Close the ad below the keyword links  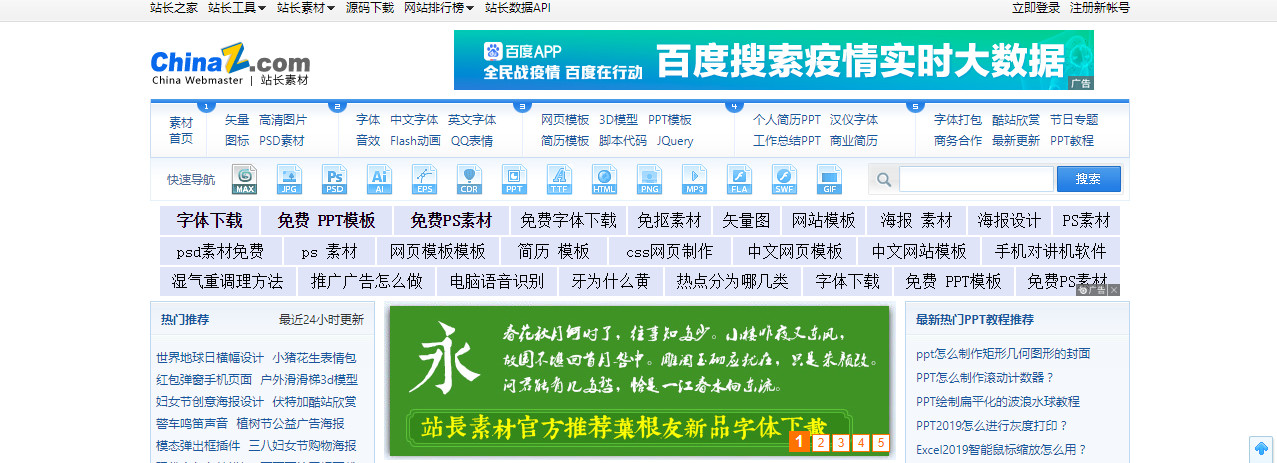(1114, 290)
